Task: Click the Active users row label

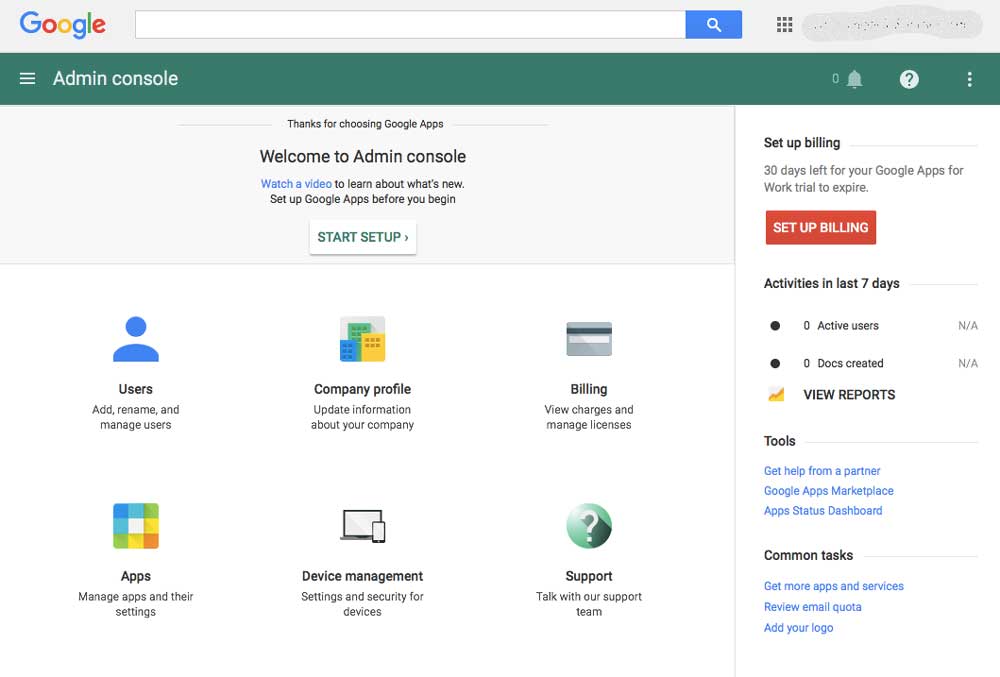Action: [x=848, y=326]
